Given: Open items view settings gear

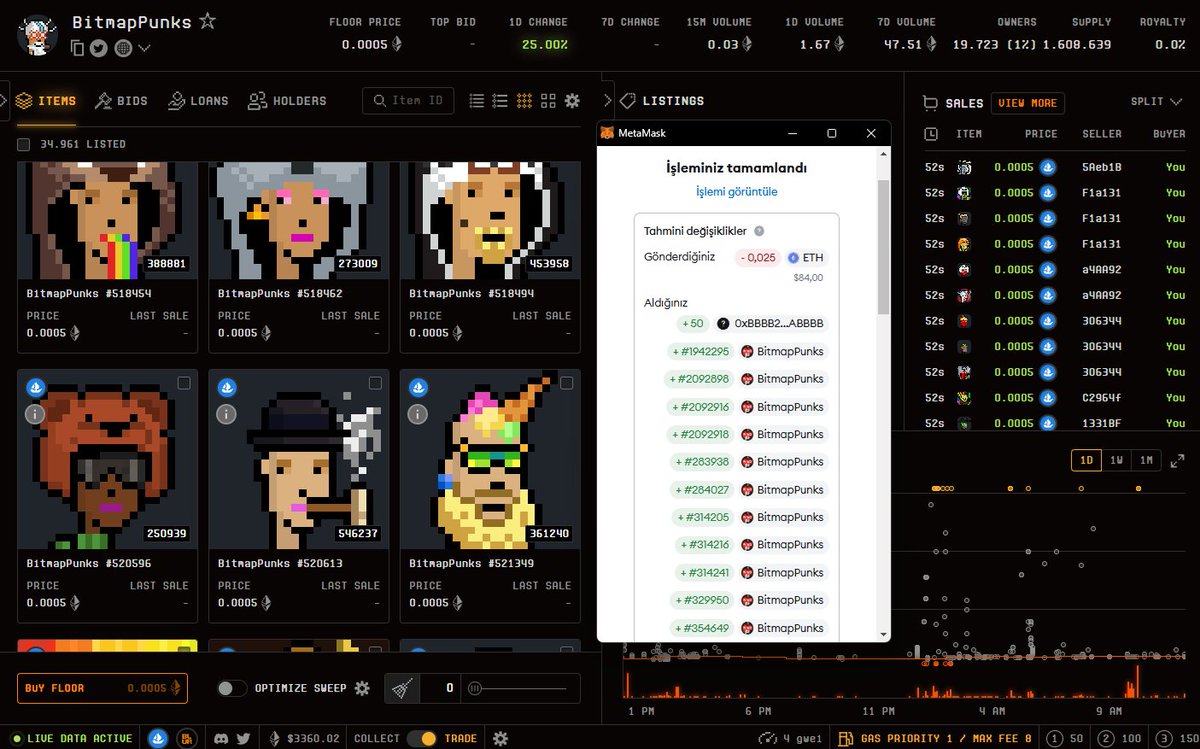Looking at the screenshot, I should point(572,101).
